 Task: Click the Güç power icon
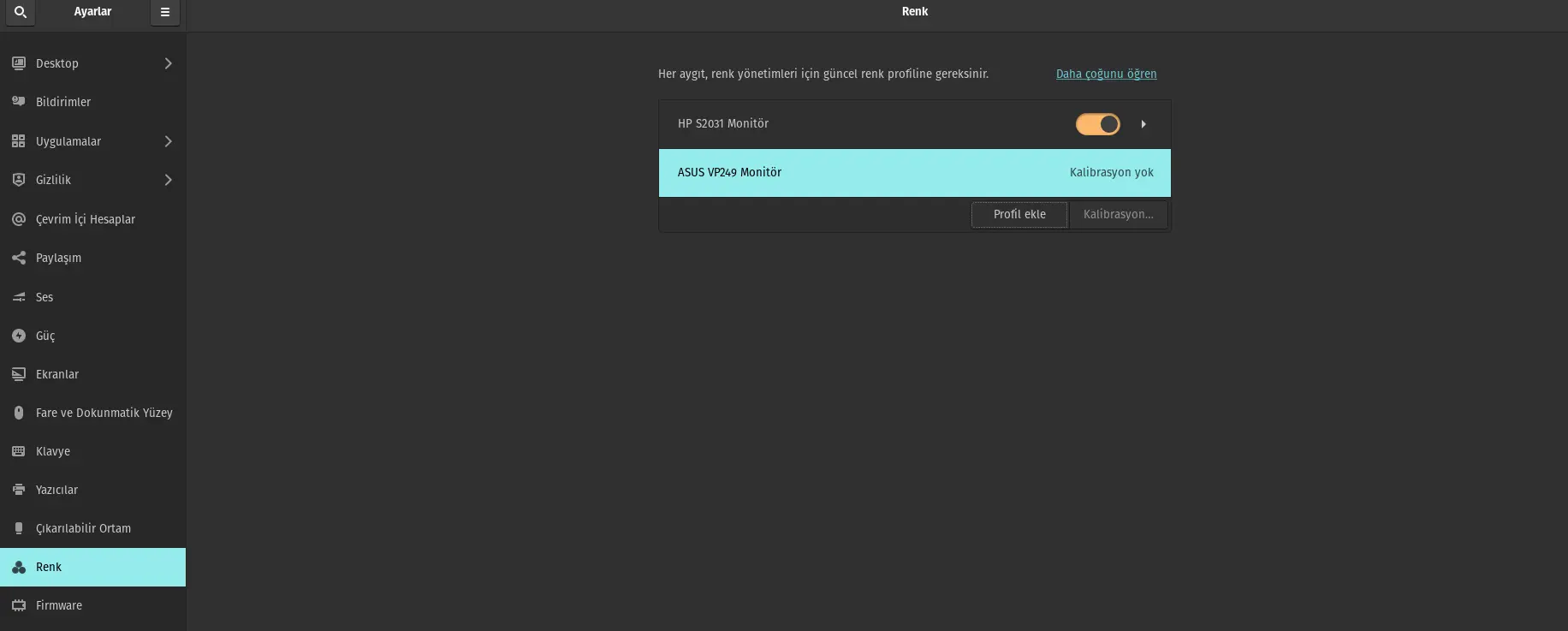point(19,336)
